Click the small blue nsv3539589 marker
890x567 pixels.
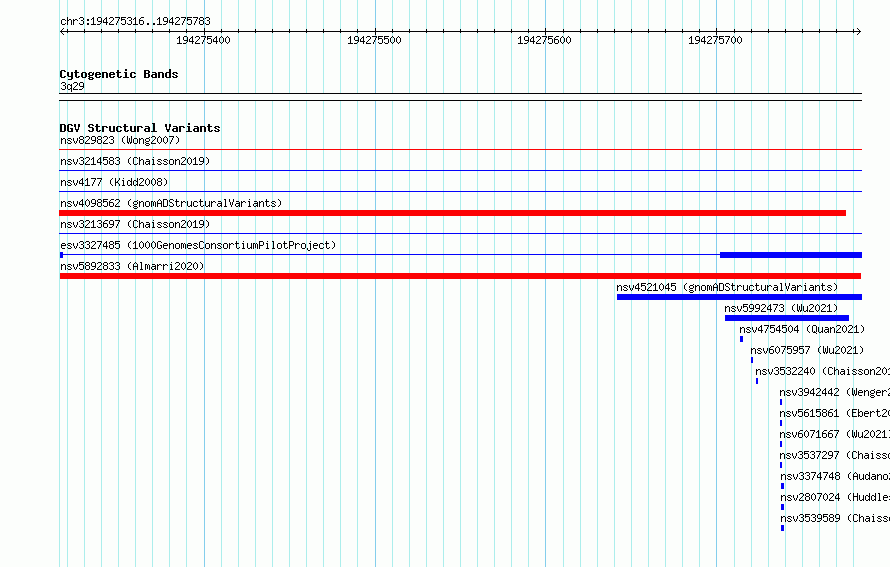[x=783, y=528]
